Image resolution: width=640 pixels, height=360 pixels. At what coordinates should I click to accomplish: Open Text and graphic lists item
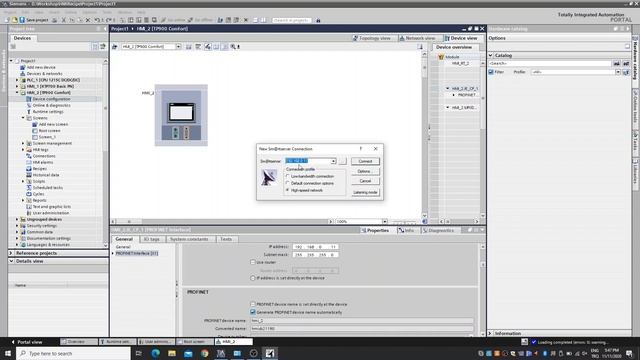coord(51,207)
